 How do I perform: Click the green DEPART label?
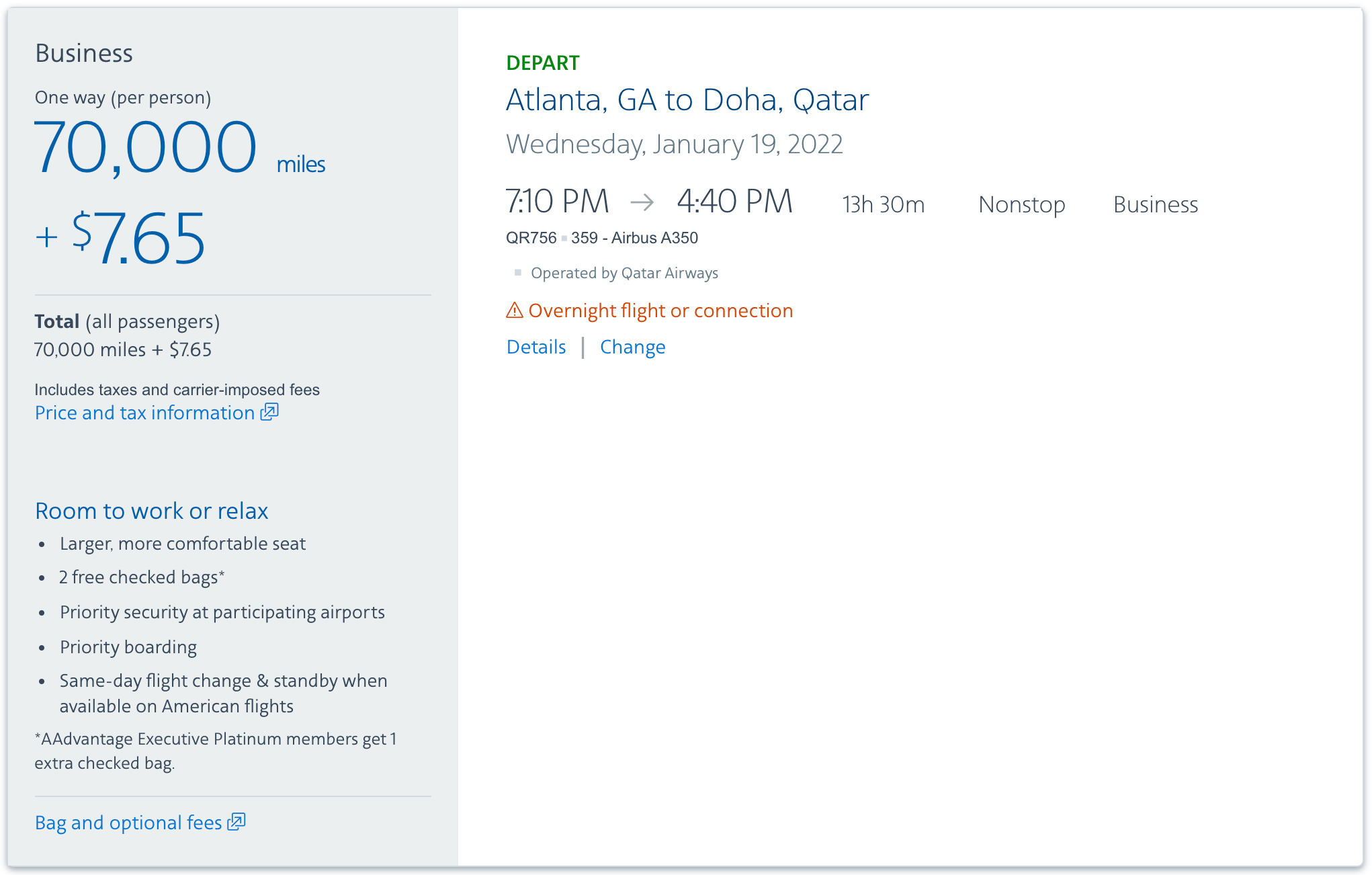(542, 62)
